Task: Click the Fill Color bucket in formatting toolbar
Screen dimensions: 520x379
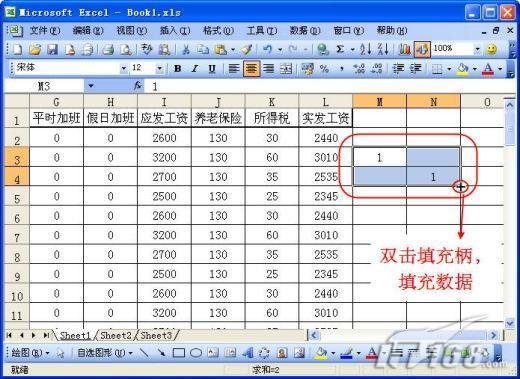Action: pos(463,69)
